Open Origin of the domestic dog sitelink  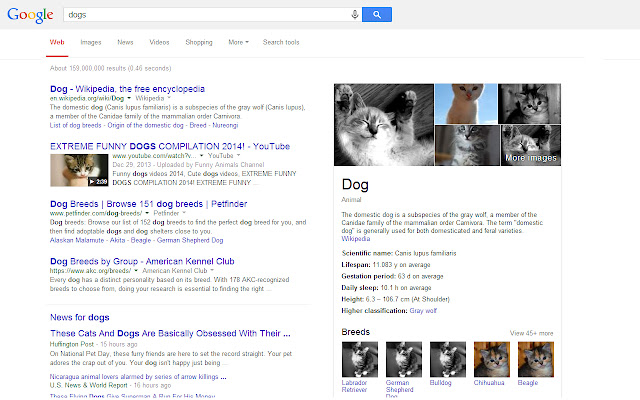pos(145,125)
